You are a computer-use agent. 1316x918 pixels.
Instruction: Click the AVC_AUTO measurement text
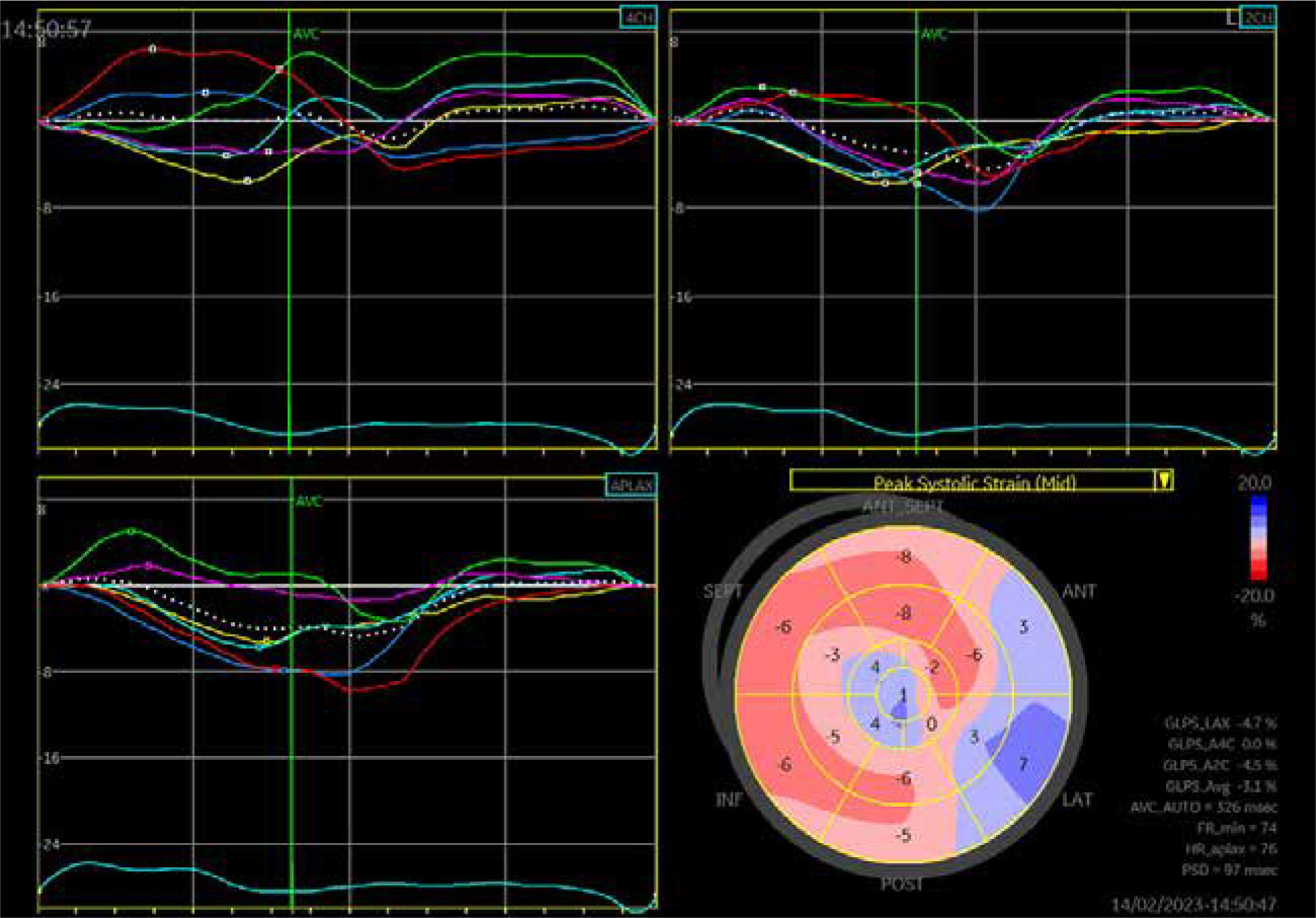(x=1203, y=807)
